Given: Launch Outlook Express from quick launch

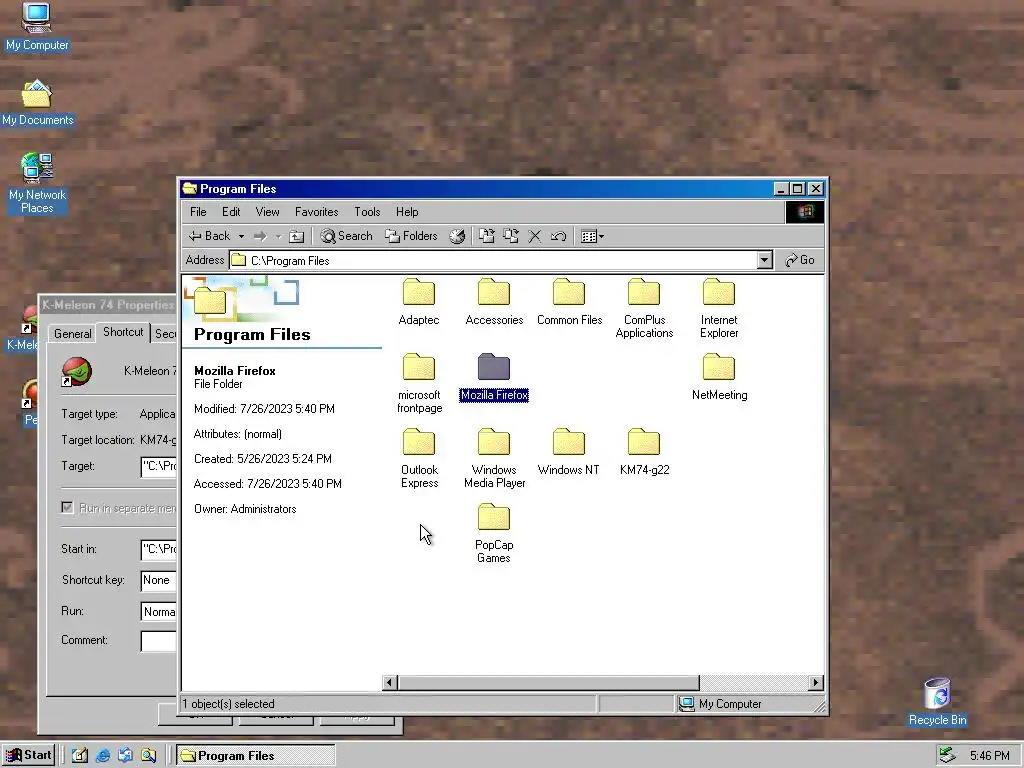Looking at the screenshot, I should (x=125, y=756).
